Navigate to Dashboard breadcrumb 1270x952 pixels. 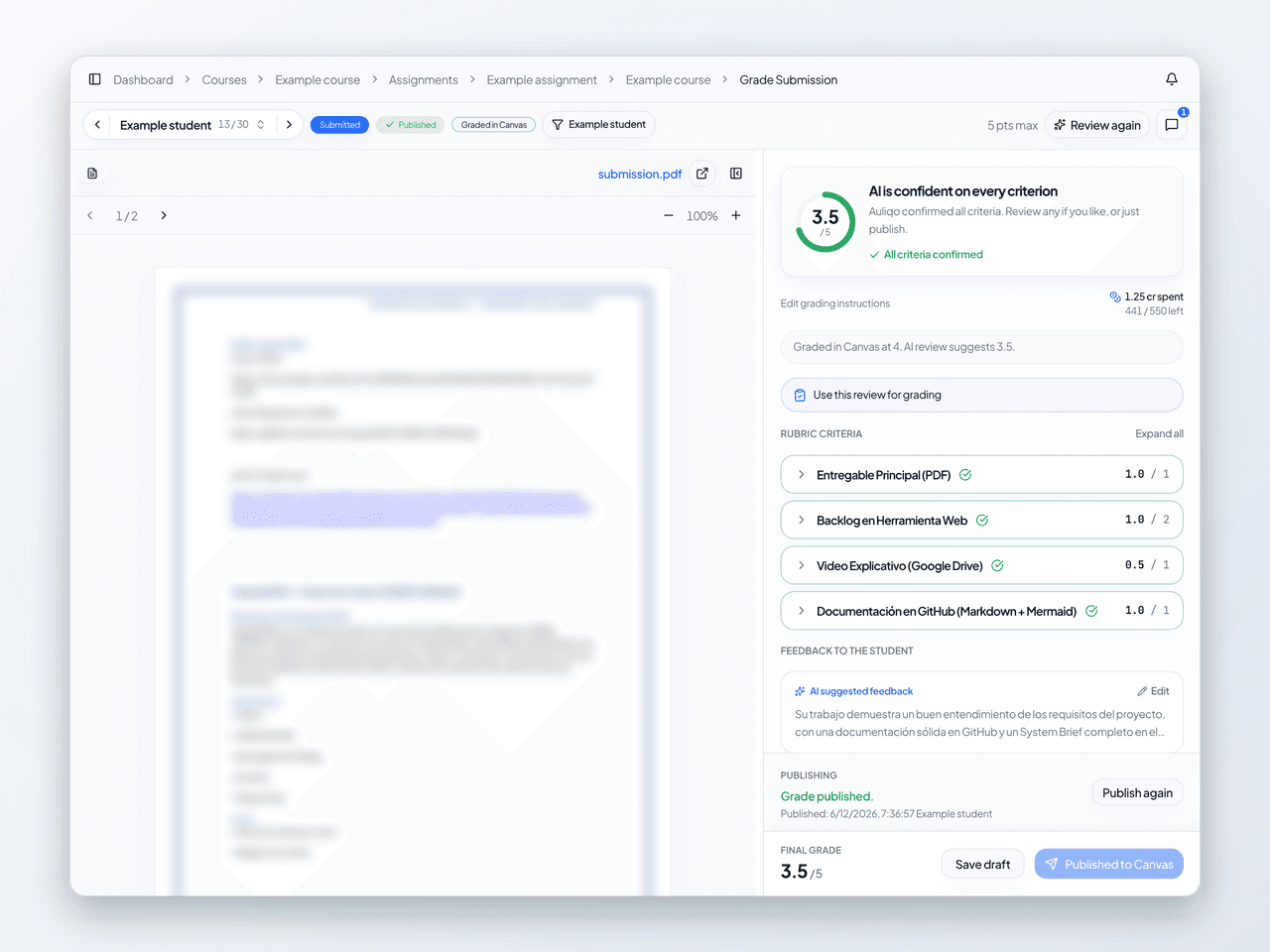tap(143, 79)
